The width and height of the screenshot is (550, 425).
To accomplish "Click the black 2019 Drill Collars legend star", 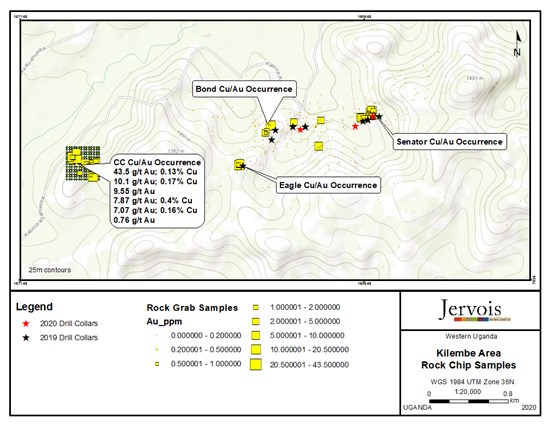I will click(26, 338).
